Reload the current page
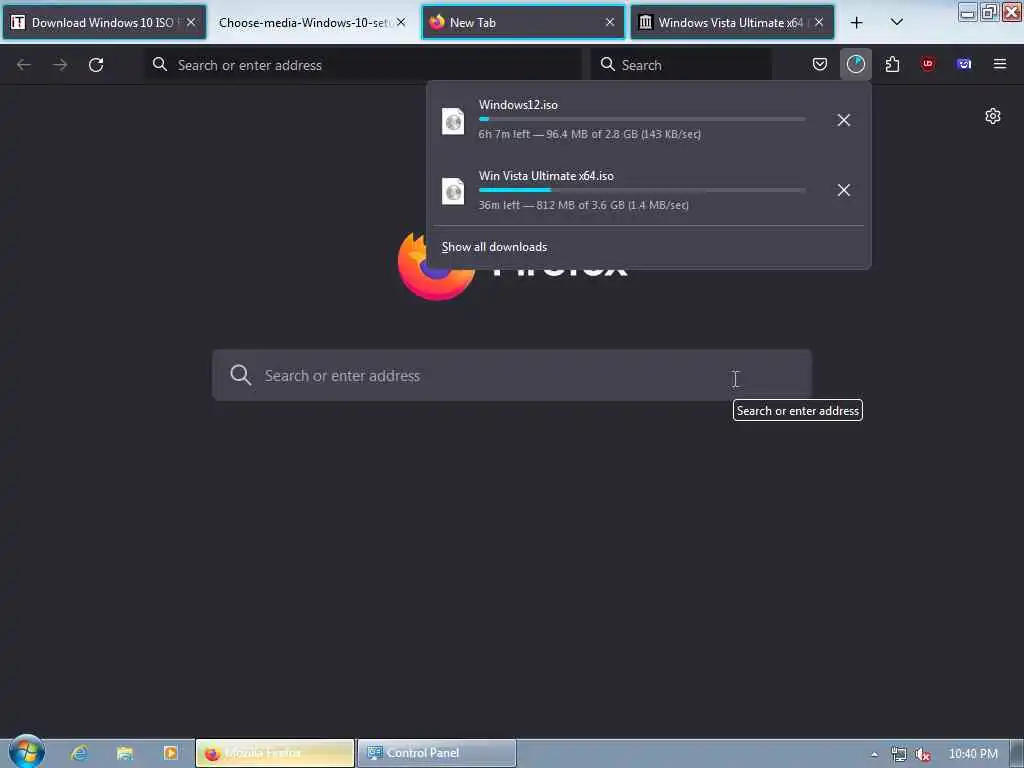 click(96, 65)
